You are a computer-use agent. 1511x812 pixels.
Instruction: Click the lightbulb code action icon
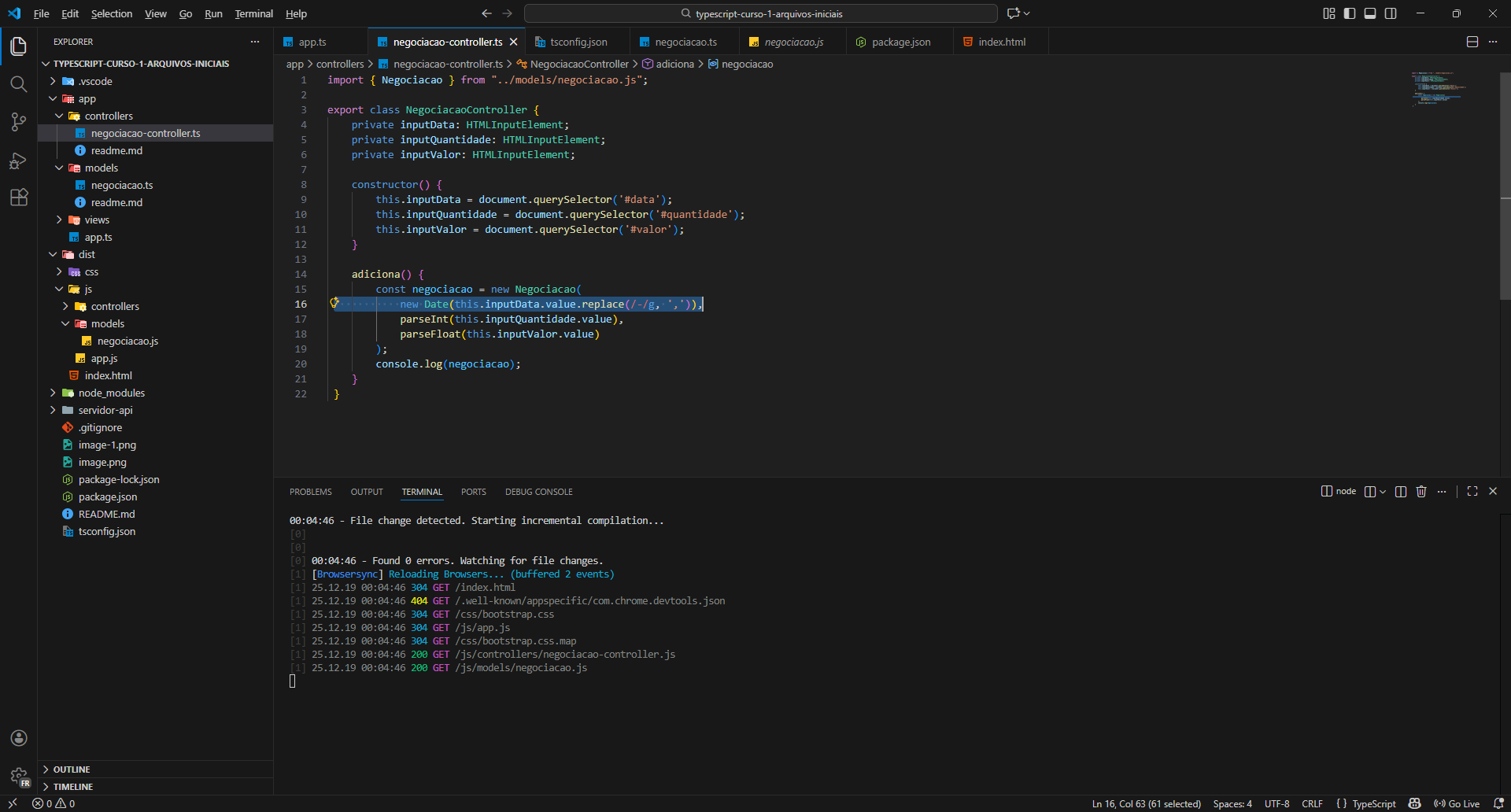334,303
